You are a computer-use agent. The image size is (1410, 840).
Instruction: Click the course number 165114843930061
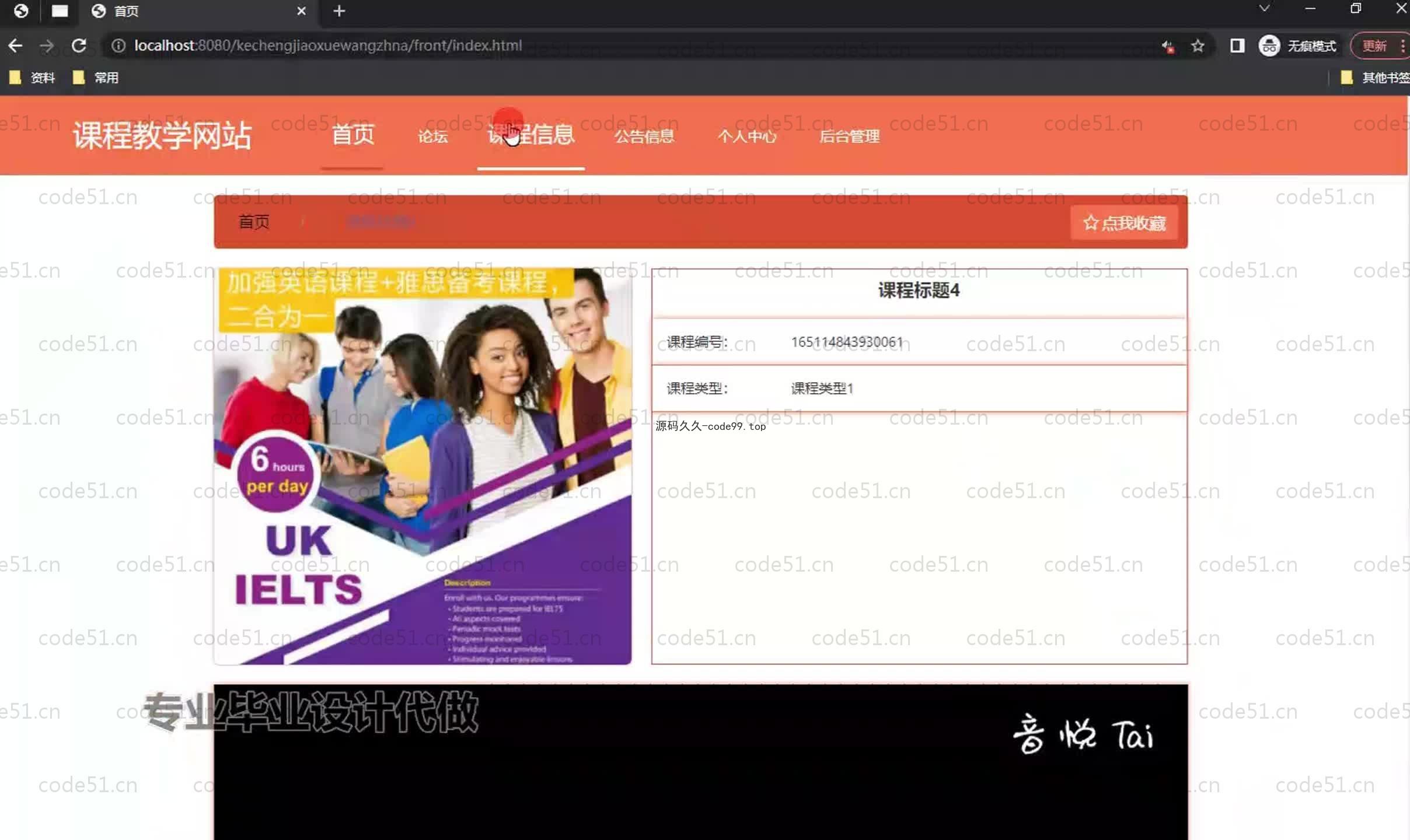[x=847, y=342]
